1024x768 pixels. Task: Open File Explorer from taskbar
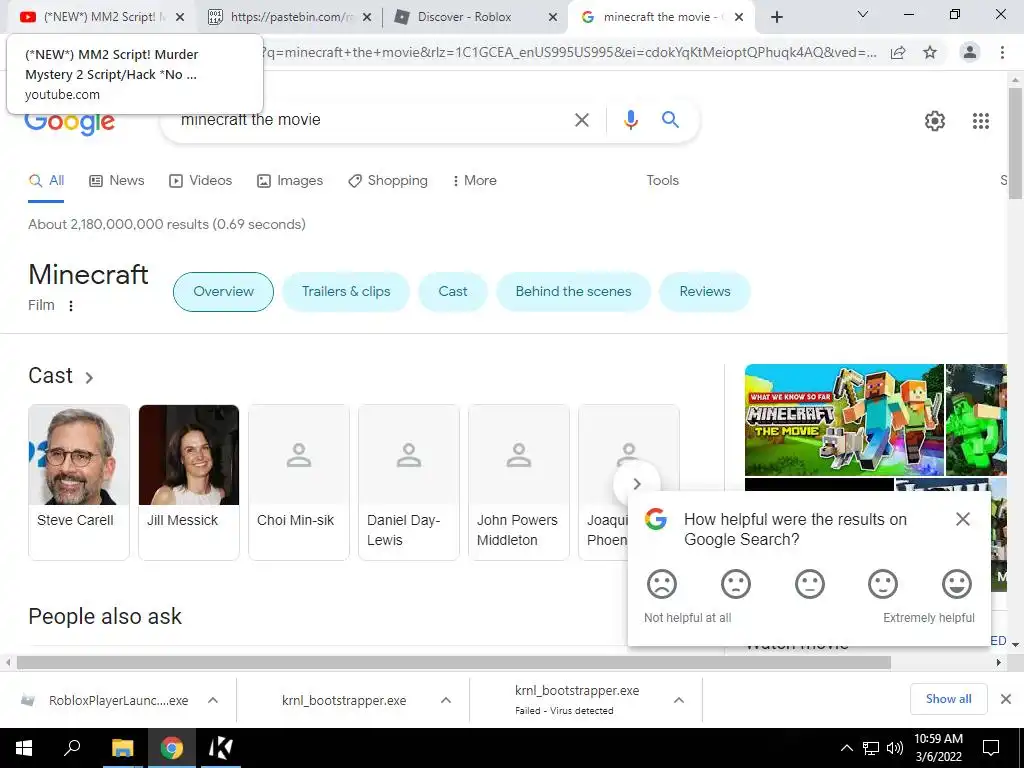pos(122,748)
